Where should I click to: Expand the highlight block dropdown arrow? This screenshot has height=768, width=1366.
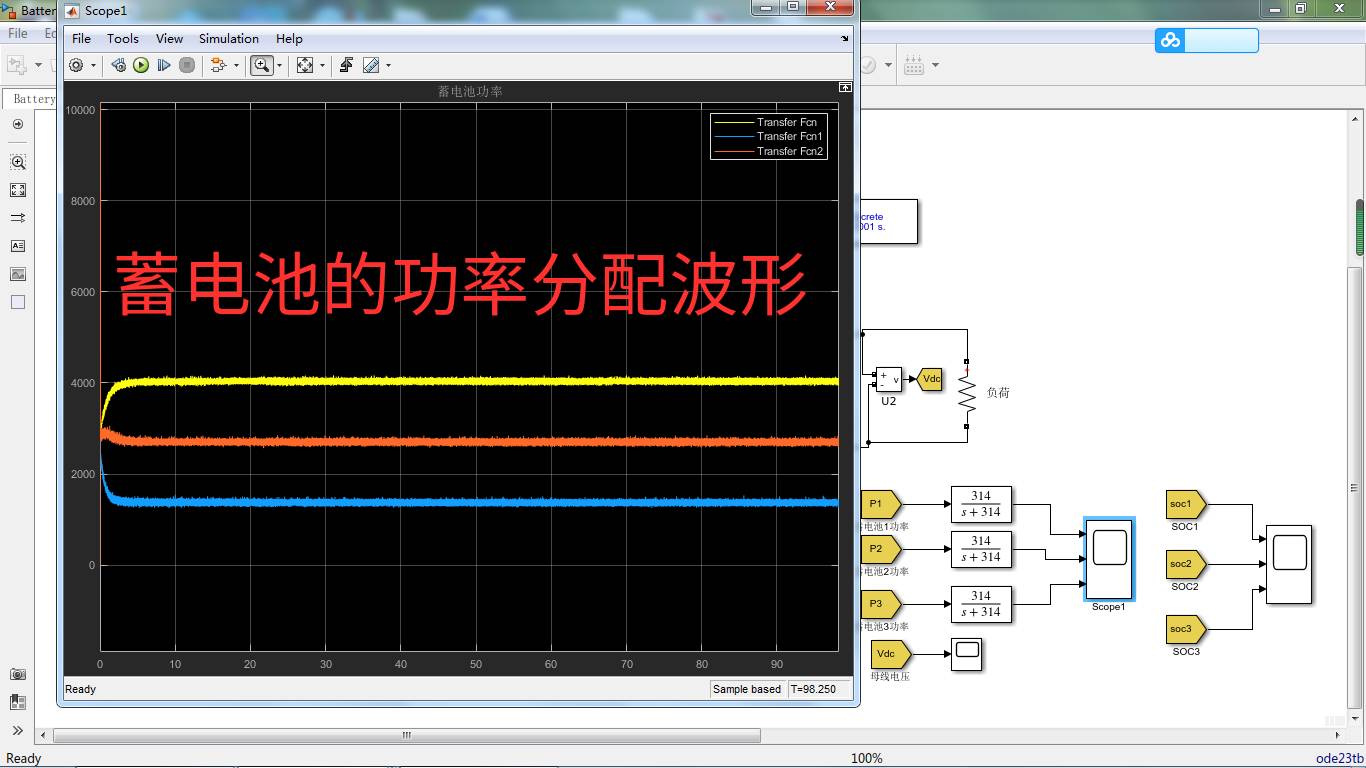coord(237,66)
